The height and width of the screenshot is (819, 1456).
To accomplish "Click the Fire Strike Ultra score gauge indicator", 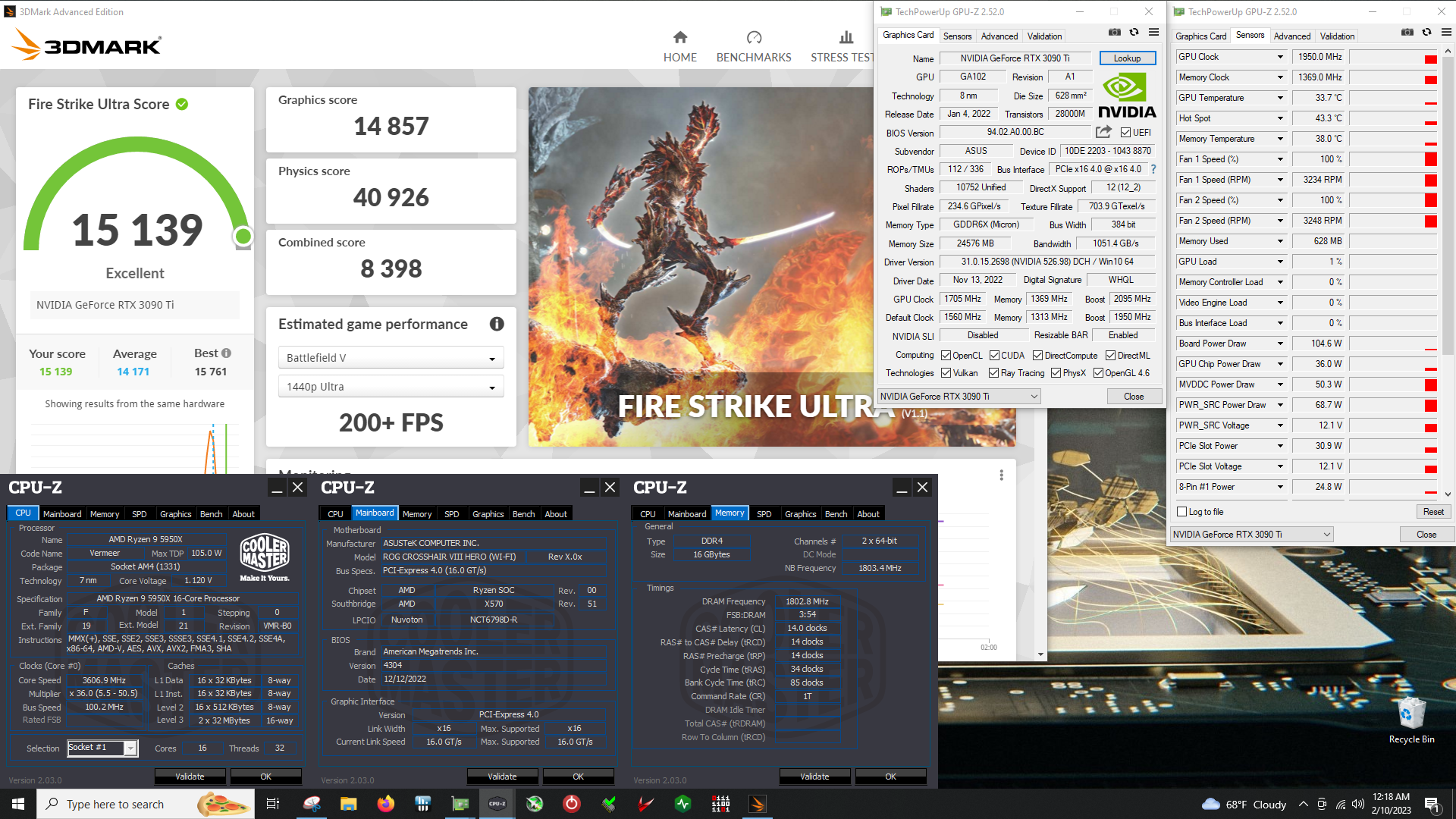I will 243,237.
